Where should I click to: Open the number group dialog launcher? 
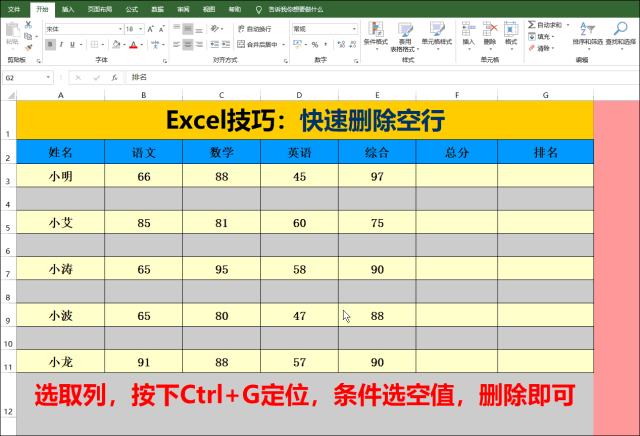coord(356,61)
